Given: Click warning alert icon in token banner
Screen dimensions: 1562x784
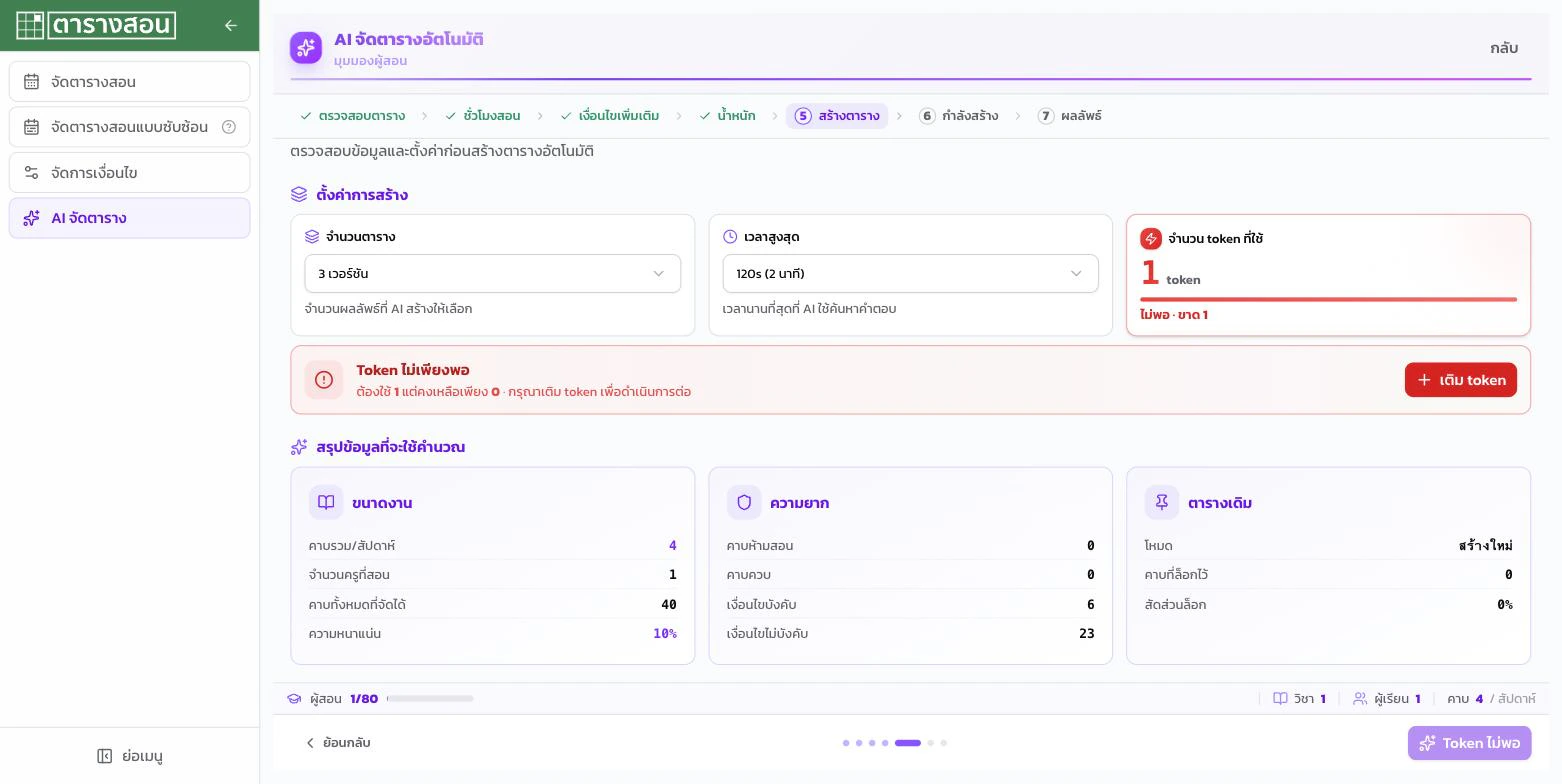Looking at the screenshot, I should point(324,380).
